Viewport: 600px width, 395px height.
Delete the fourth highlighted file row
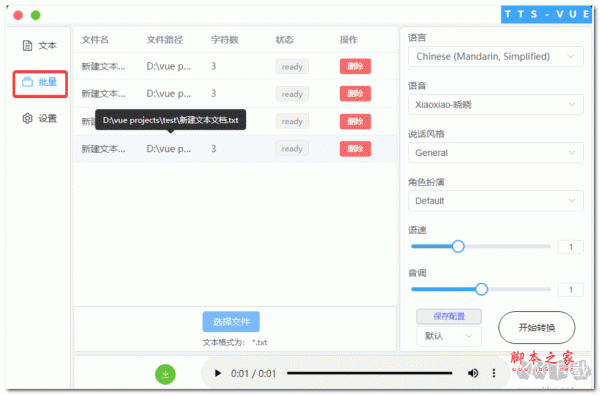[x=355, y=149]
